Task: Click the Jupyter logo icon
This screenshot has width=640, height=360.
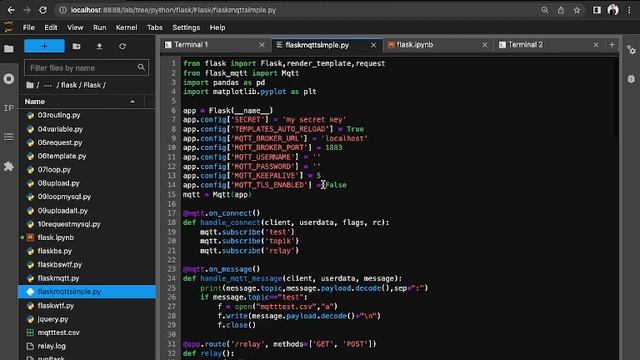Action: click(9, 27)
